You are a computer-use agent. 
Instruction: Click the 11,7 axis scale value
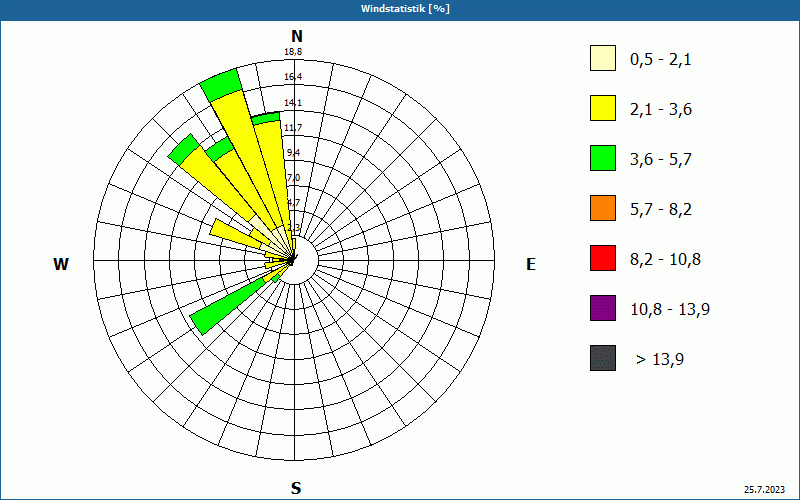pos(293,128)
